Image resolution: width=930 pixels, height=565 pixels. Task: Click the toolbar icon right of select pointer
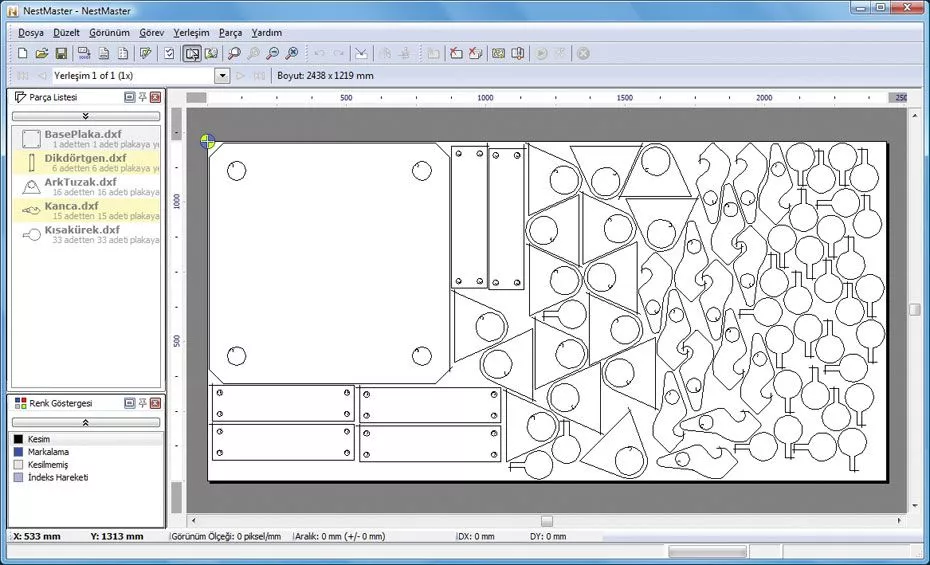pyautogui.click(x=211, y=53)
